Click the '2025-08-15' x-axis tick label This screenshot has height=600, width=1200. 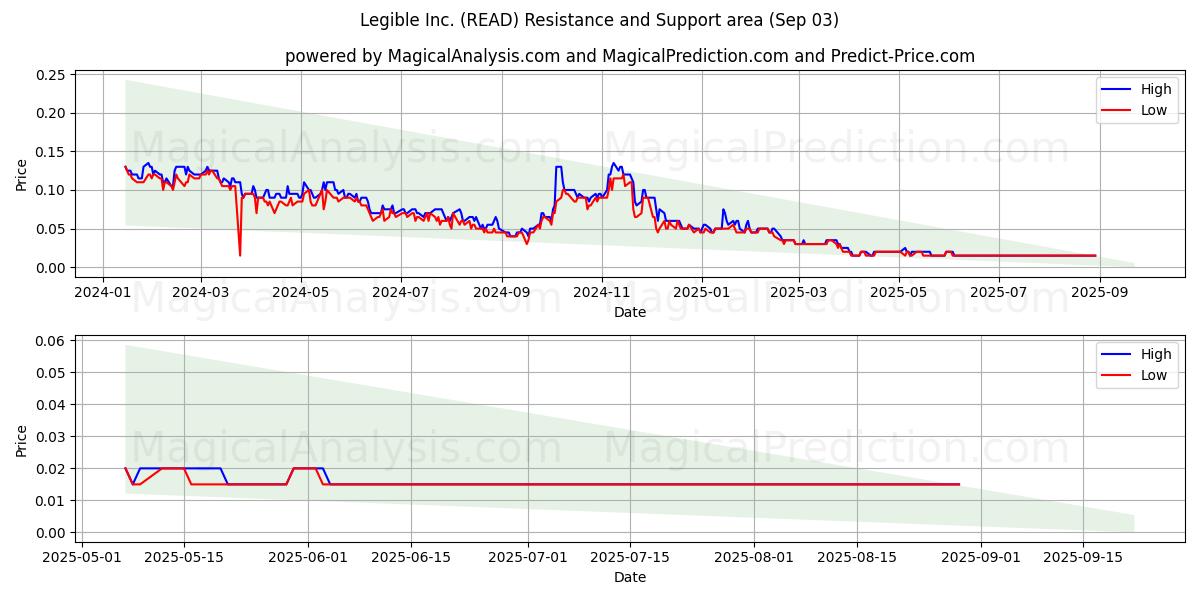[x=858, y=557]
